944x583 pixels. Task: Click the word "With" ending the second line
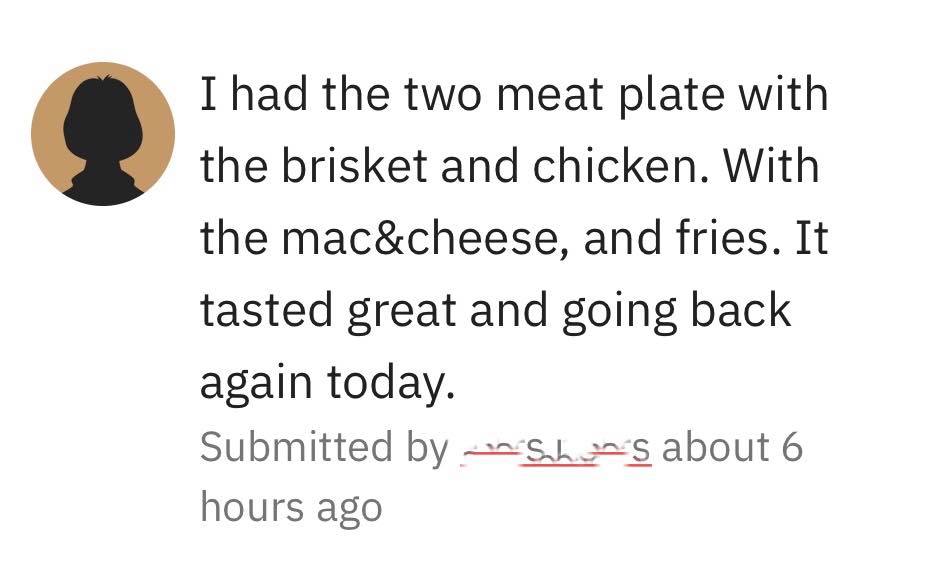770,167
